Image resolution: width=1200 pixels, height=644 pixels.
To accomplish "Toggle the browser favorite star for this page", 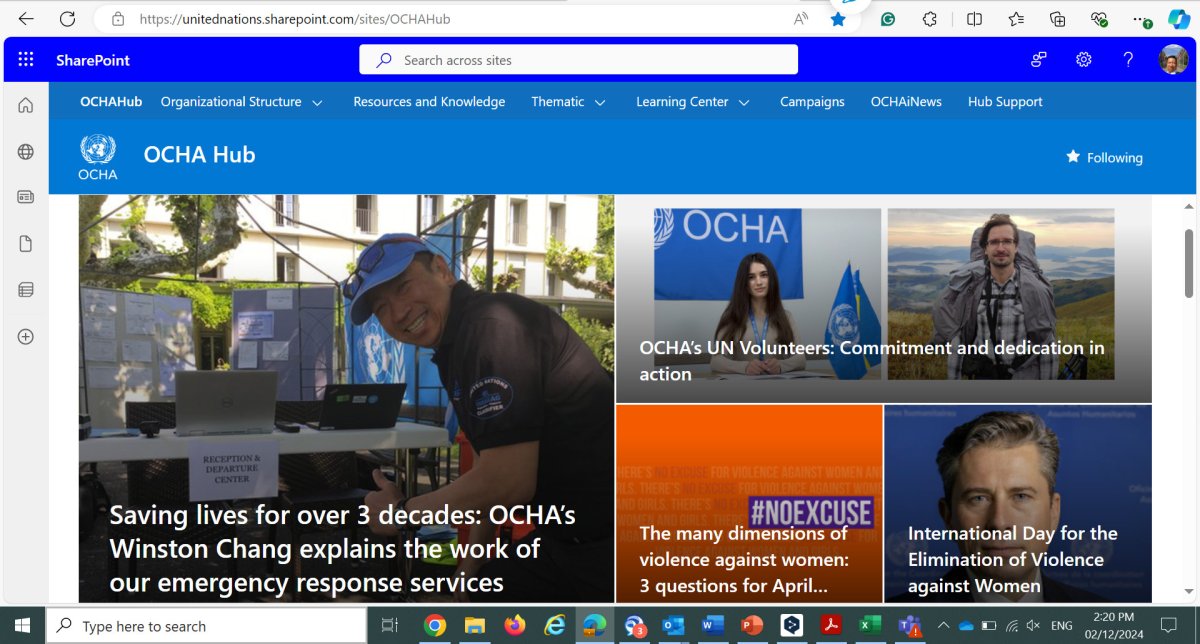I will pyautogui.click(x=838, y=19).
